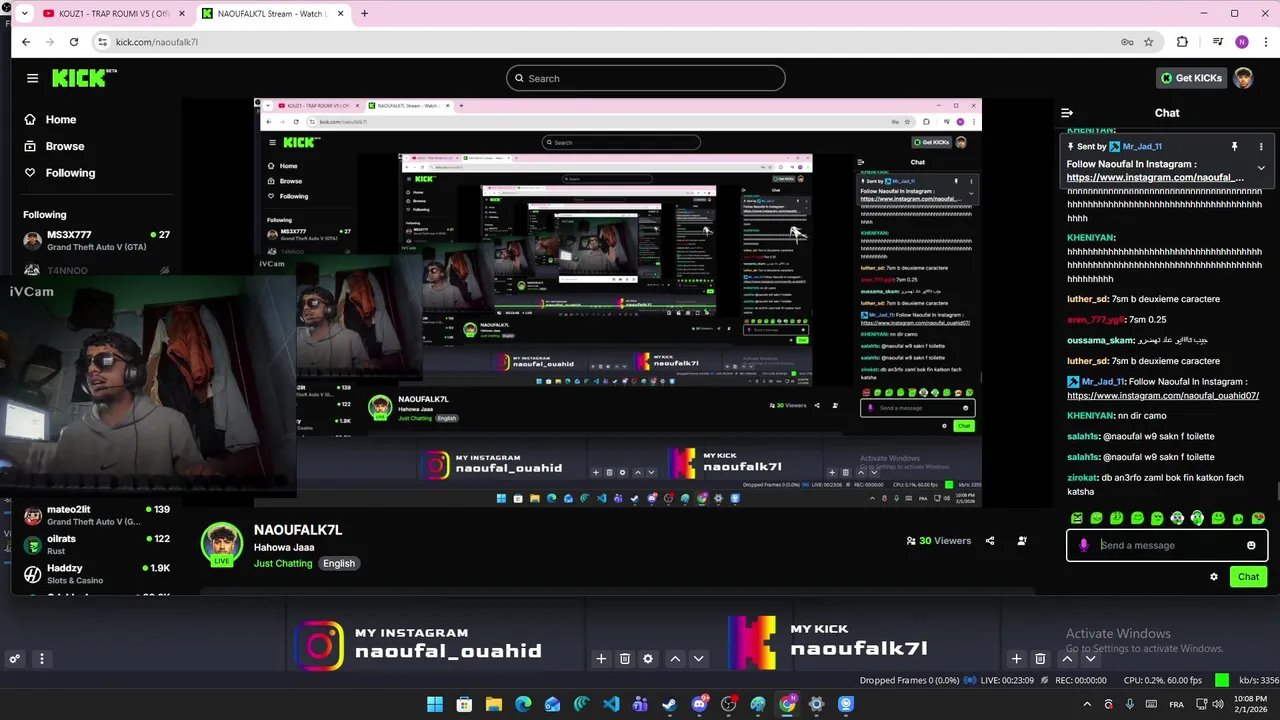This screenshot has height=720, width=1280.
Task: Open File Explorer from the taskbar
Action: [494, 704]
